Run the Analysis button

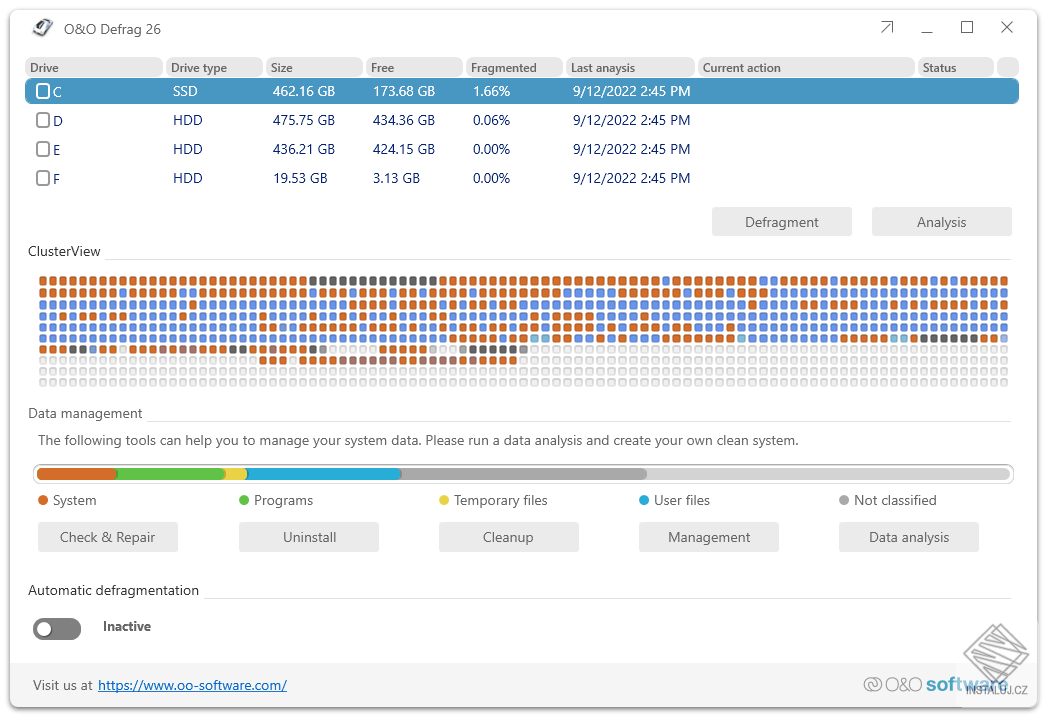pos(941,222)
